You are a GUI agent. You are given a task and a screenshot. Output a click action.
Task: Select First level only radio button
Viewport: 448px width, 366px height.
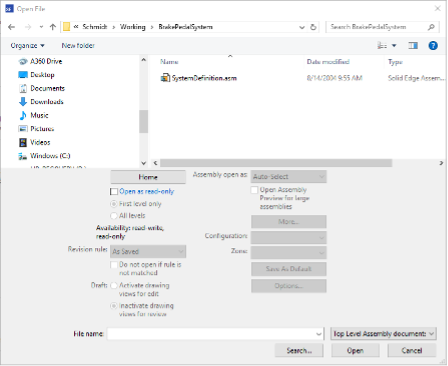point(114,204)
